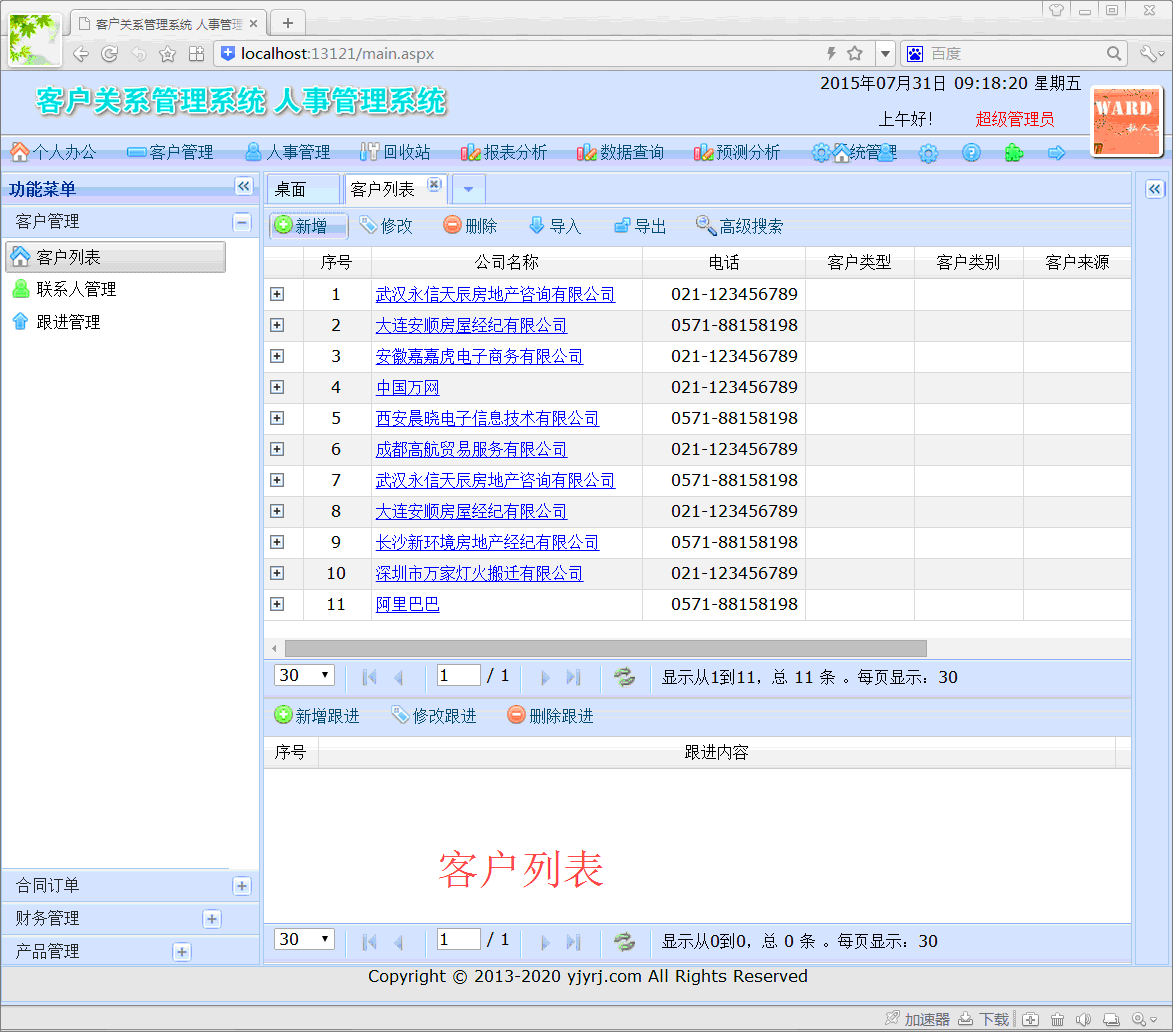Image resolution: width=1173 pixels, height=1032 pixels.
Task: Collapse the 客户管理 sidebar section
Action: tap(241, 222)
